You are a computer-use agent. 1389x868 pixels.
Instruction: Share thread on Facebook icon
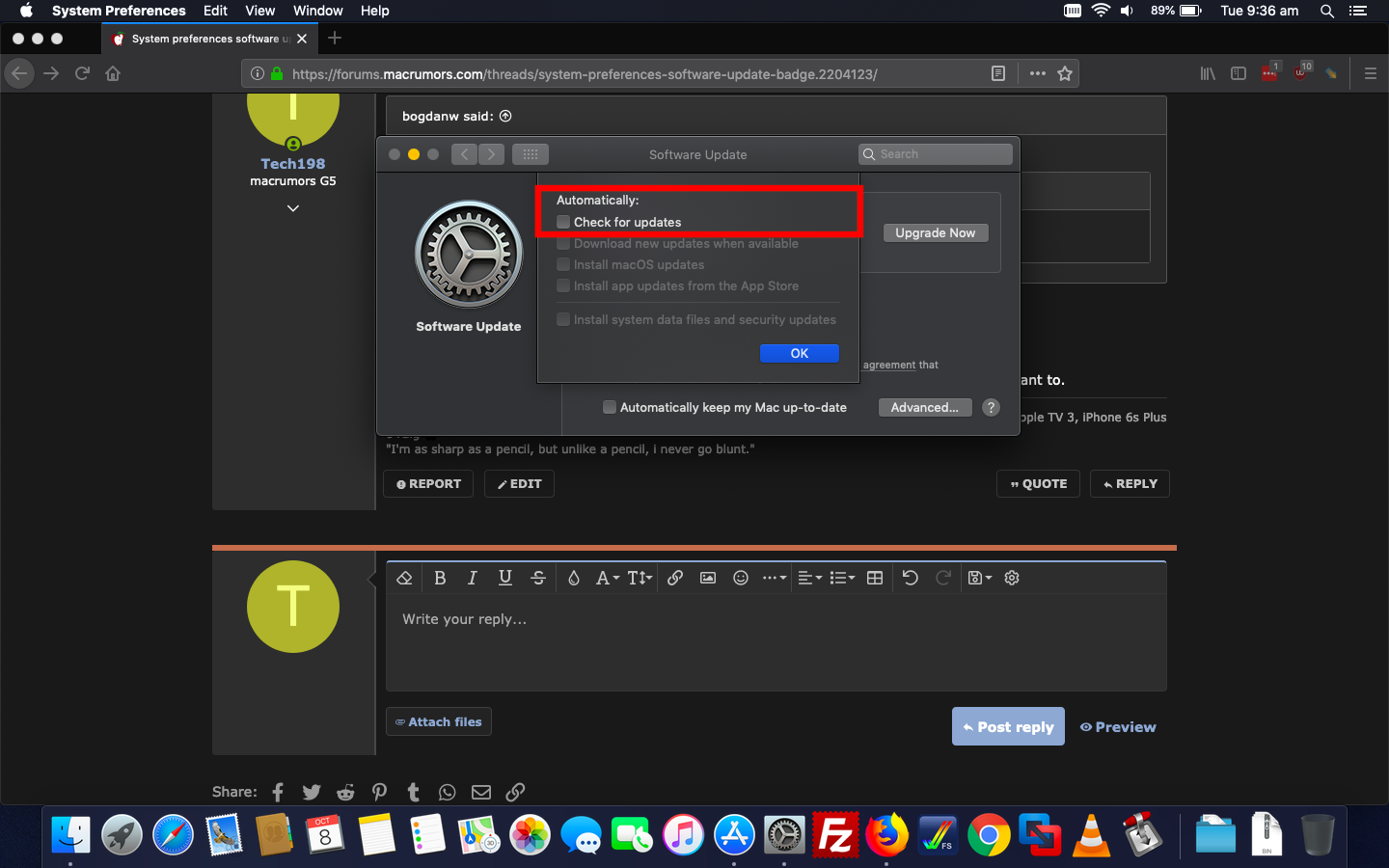(x=278, y=792)
